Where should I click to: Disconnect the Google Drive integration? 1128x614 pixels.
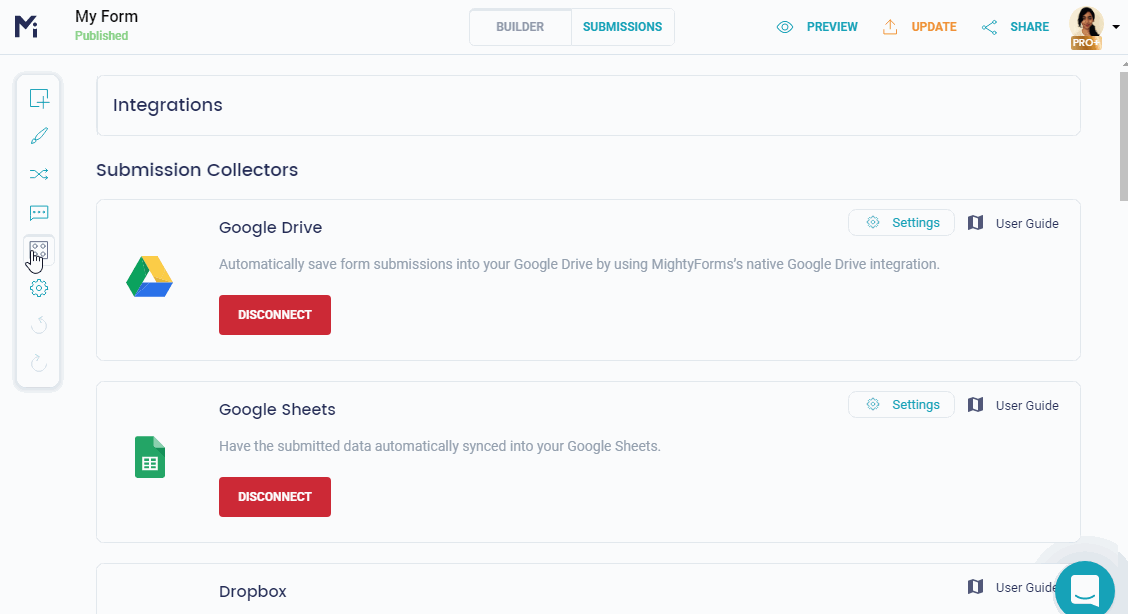(274, 314)
